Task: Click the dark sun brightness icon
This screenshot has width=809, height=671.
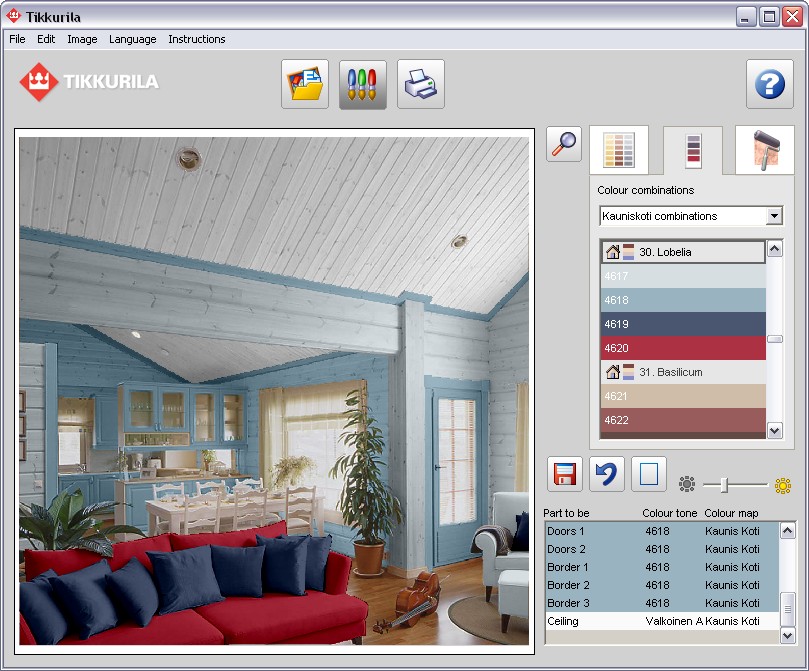Action: [x=687, y=484]
